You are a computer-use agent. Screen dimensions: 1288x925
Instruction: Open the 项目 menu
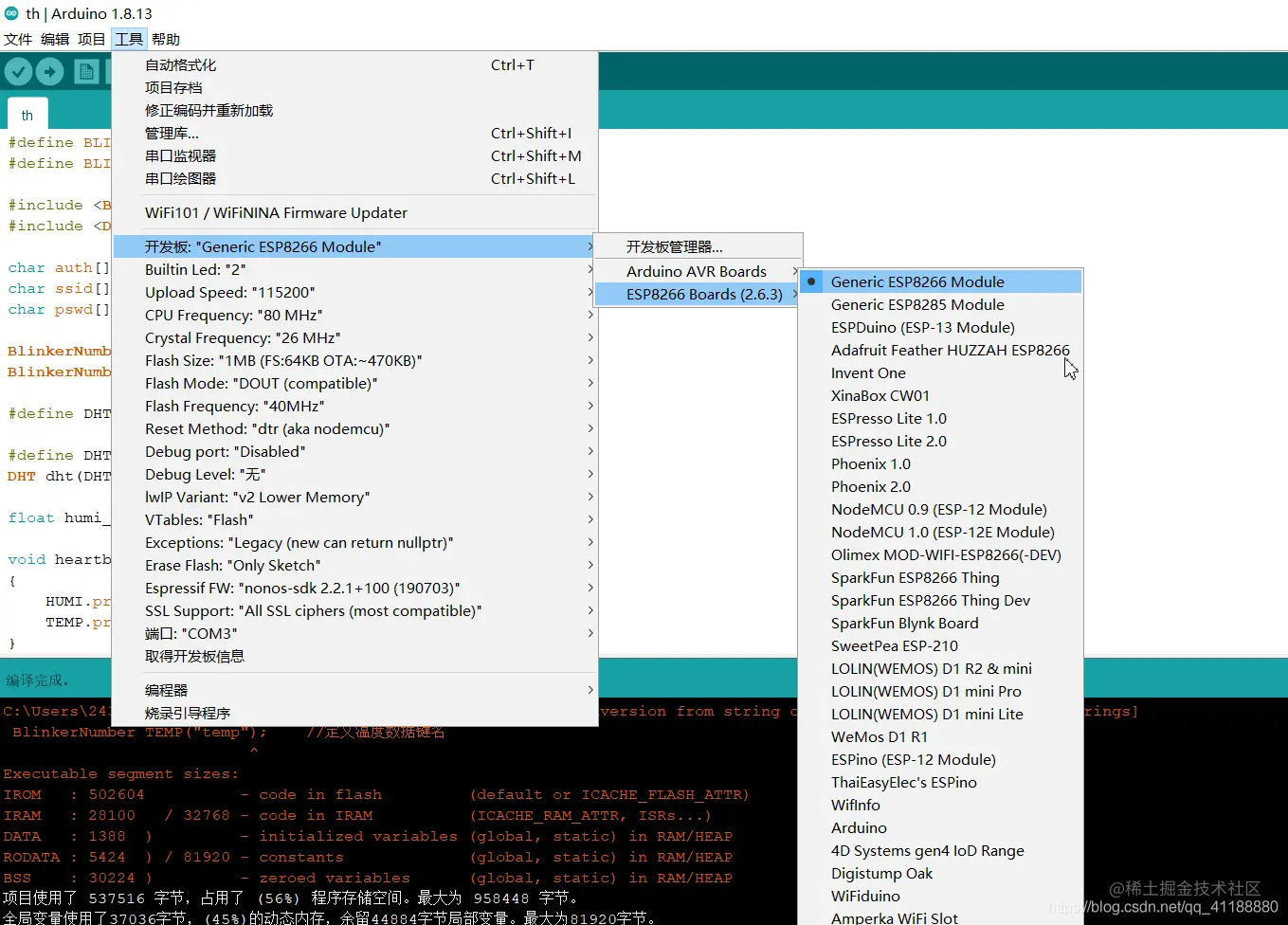click(x=92, y=39)
